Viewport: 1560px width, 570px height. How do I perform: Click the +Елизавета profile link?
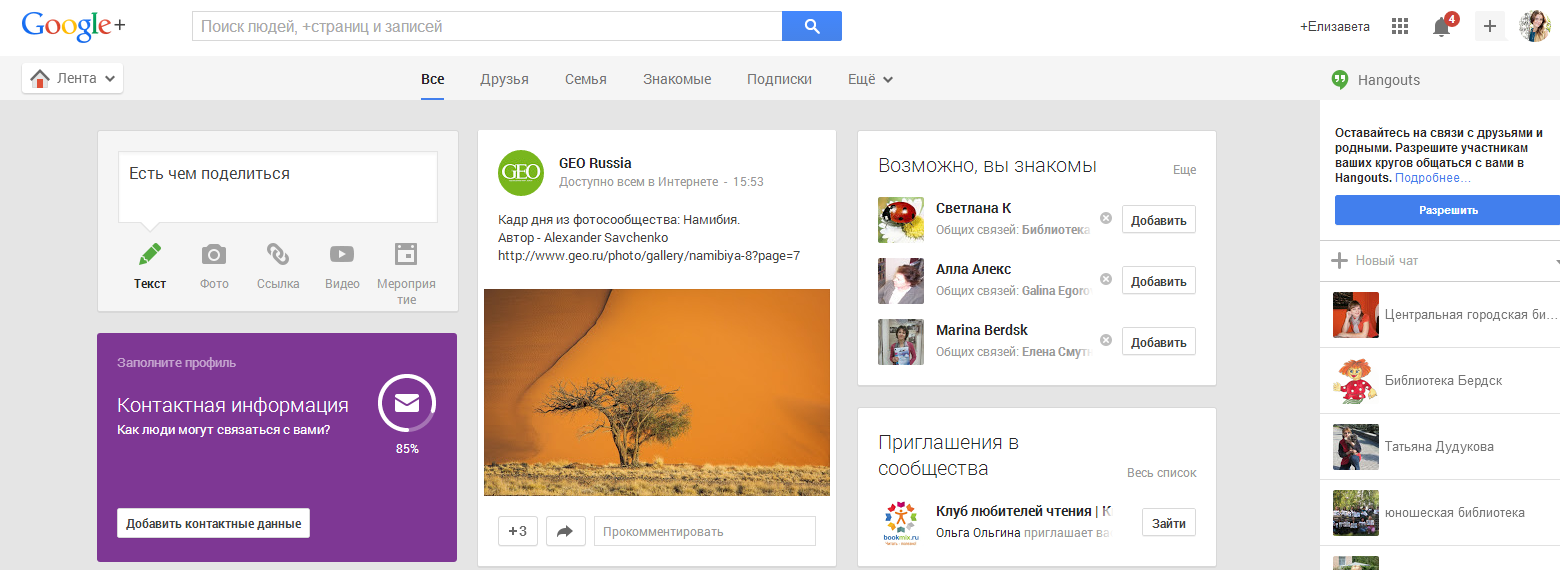tap(1335, 27)
